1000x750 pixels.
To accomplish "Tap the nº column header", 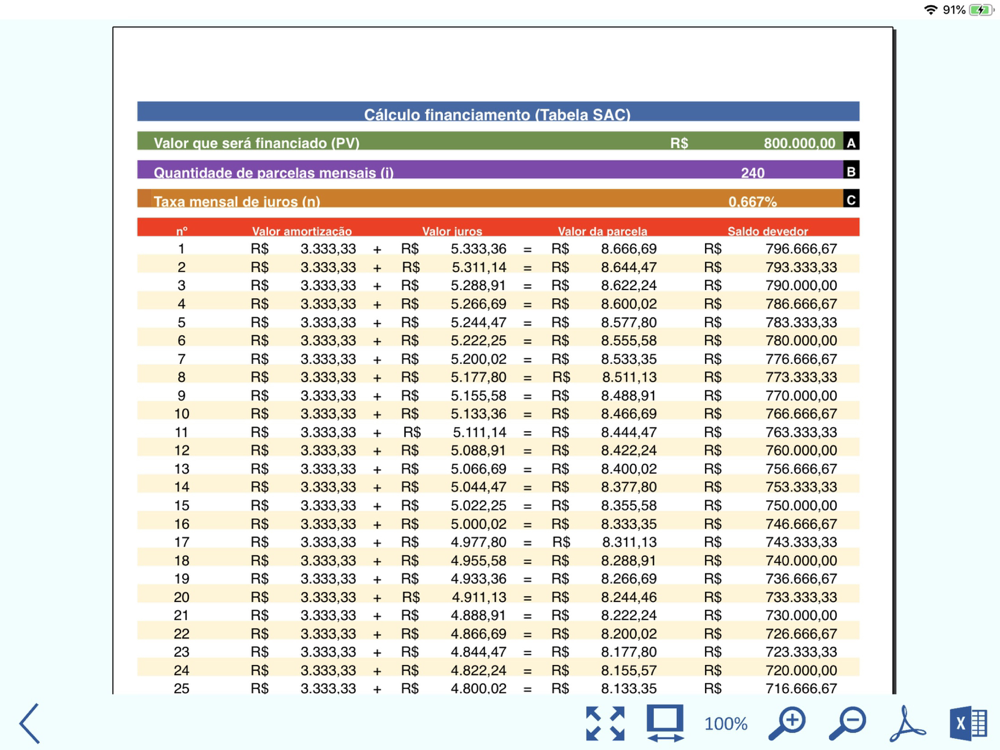I will [x=182, y=231].
